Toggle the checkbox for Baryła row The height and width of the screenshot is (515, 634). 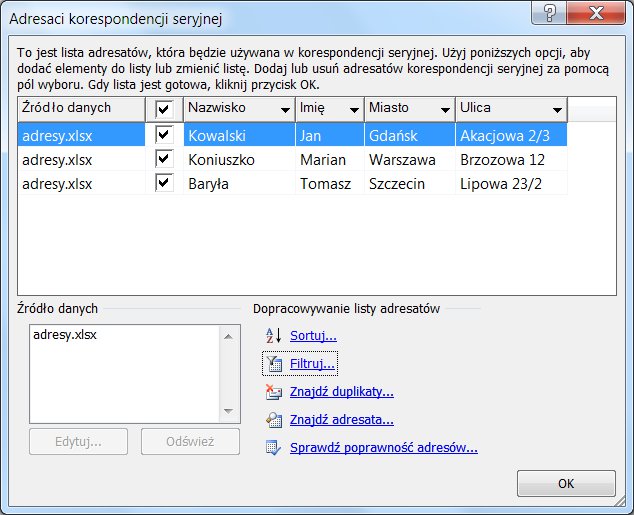pos(164,183)
